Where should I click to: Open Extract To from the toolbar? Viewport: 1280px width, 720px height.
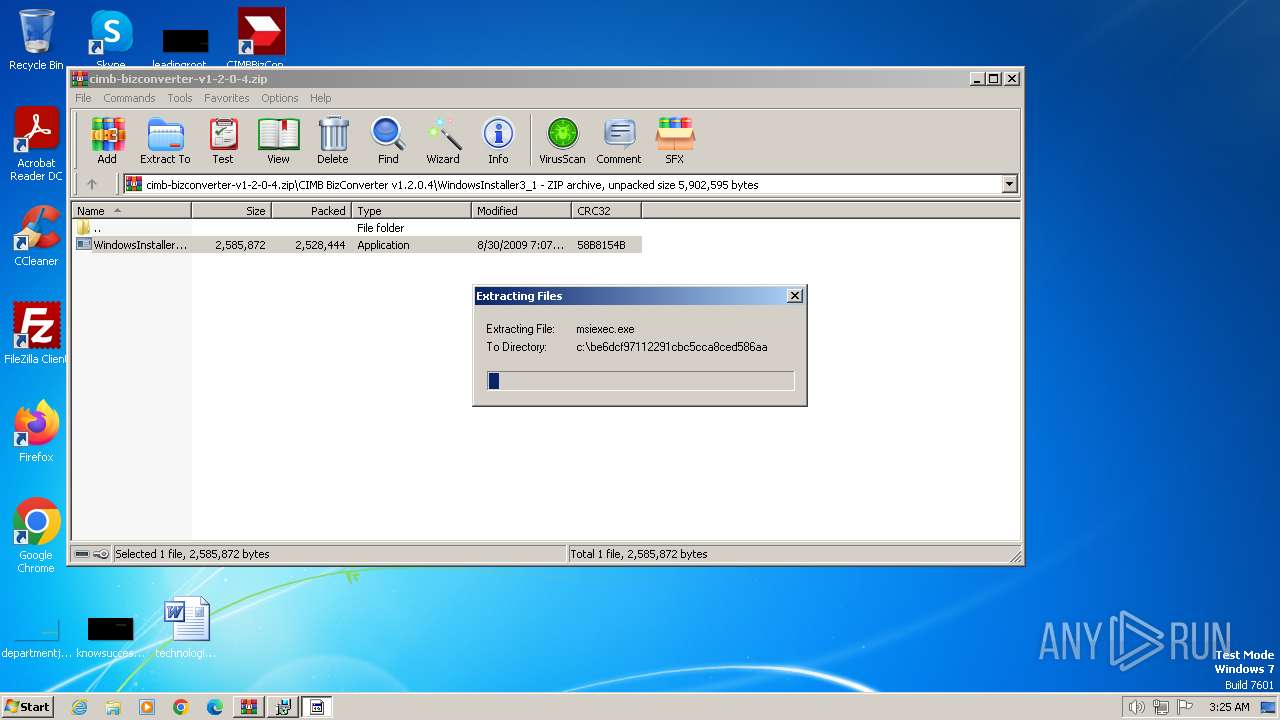point(165,141)
